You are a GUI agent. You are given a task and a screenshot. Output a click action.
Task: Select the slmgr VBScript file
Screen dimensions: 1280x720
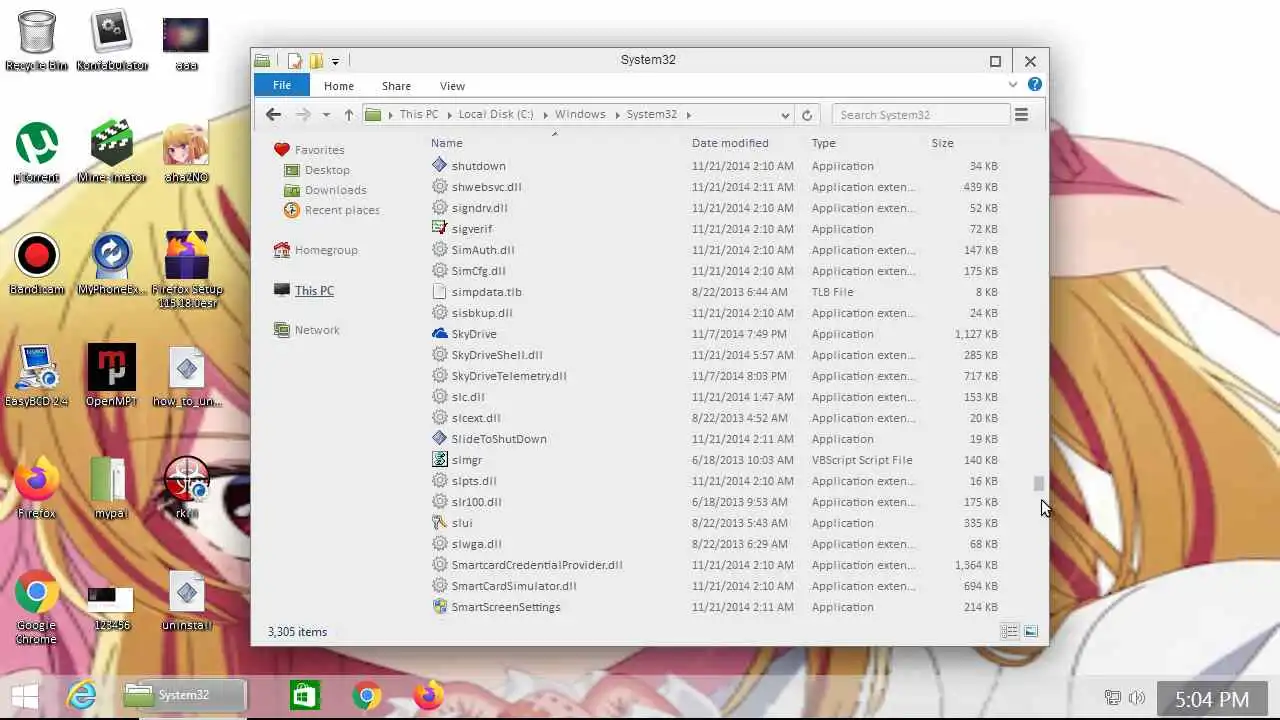(715, 460)
